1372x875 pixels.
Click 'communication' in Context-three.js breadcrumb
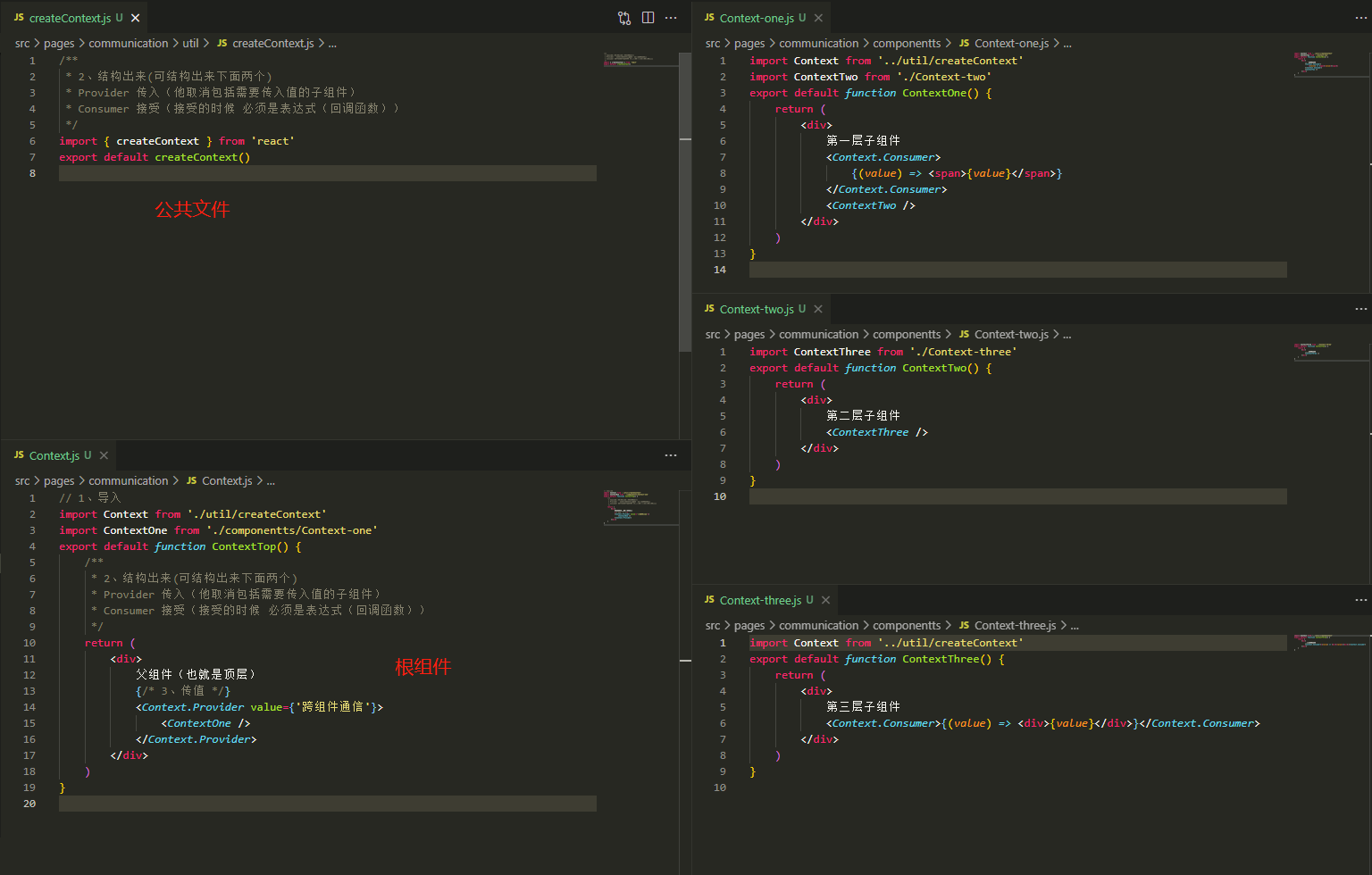pos(818,625)
